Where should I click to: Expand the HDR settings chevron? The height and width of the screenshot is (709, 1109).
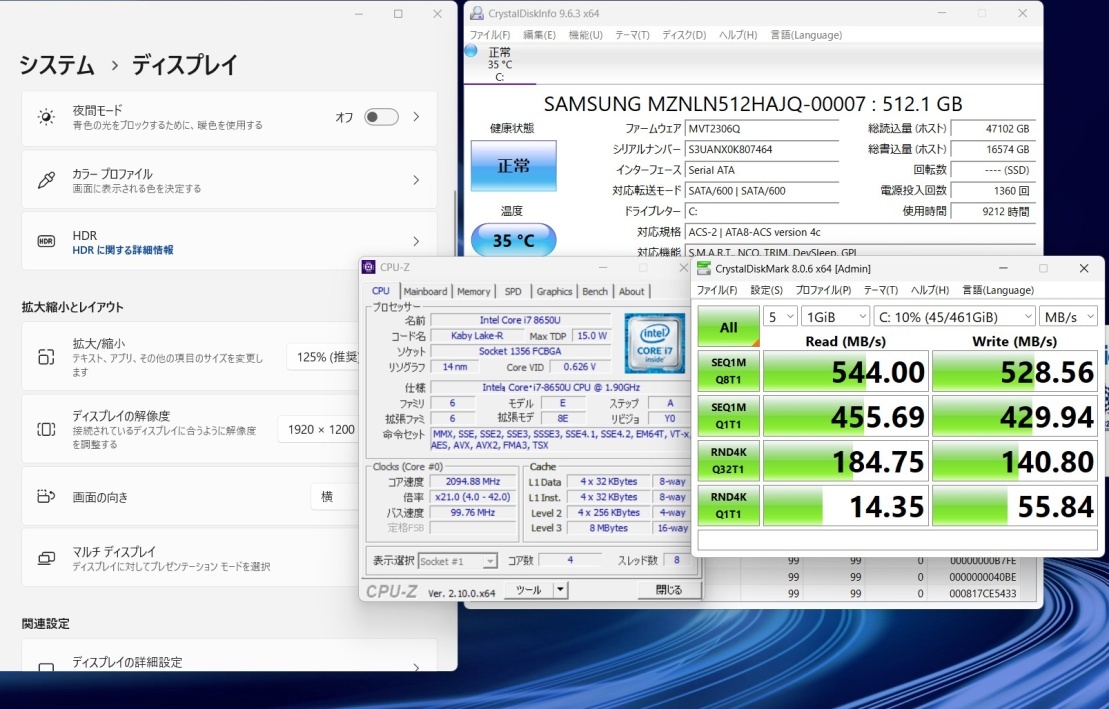coord(417,241)
